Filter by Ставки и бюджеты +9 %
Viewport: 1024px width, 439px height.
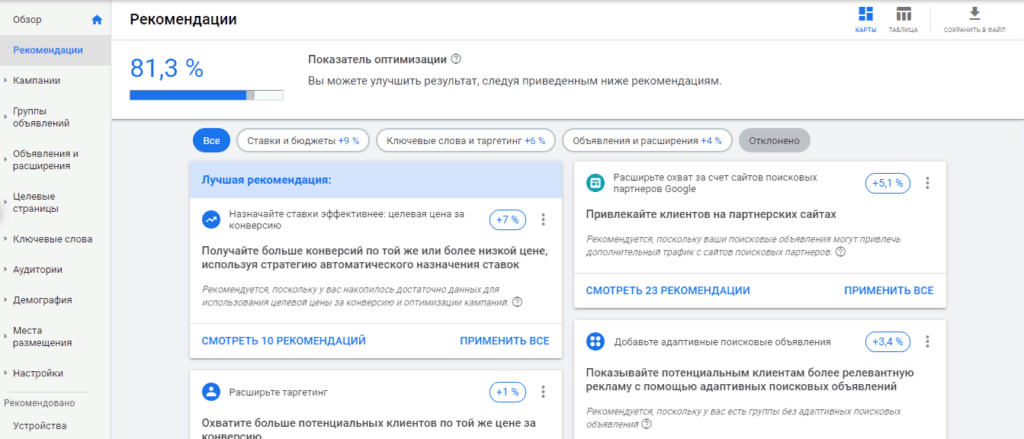click(x=303, y=140)
